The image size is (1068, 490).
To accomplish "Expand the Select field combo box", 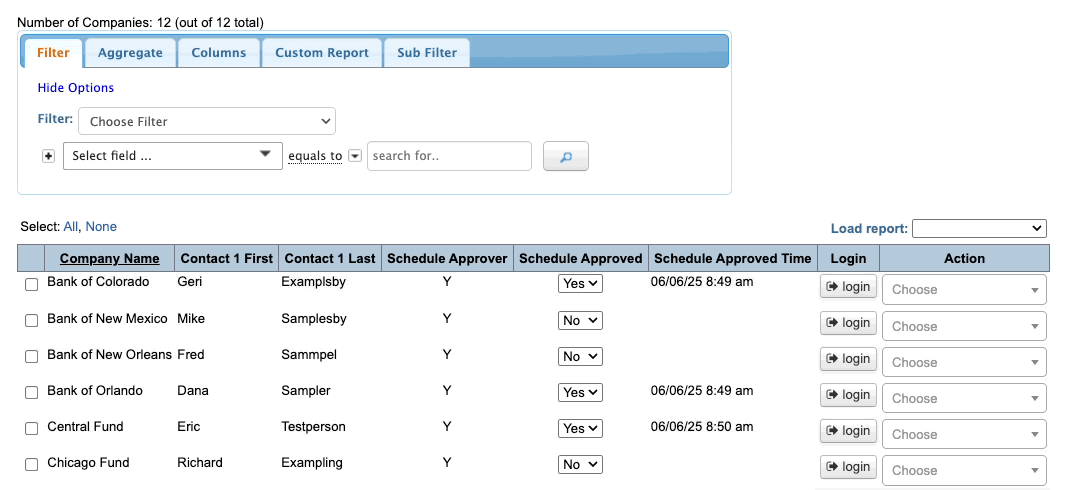I will tap(173, 156).
